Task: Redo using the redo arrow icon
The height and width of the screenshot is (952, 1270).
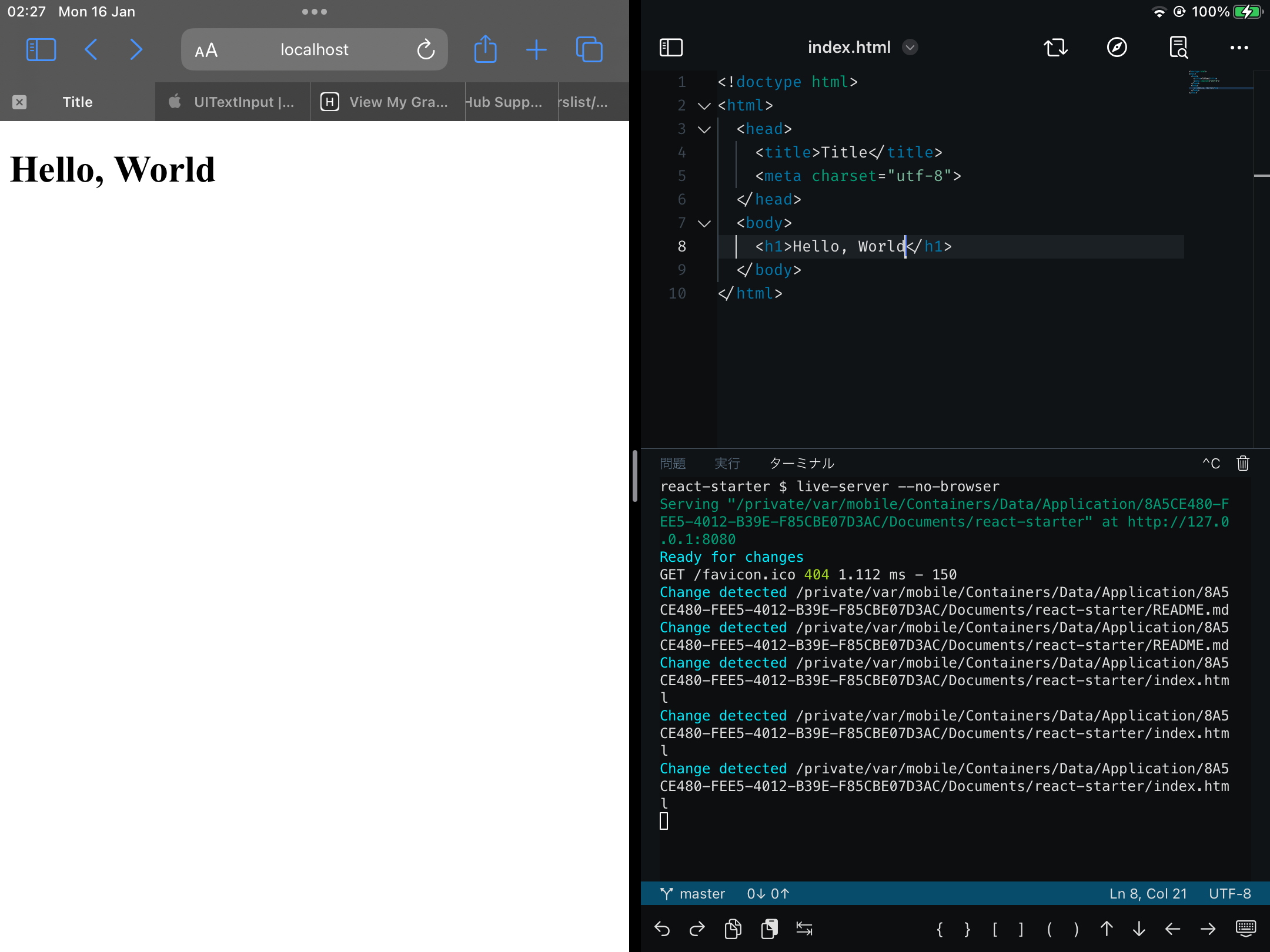Action: (x=697, y=928)
